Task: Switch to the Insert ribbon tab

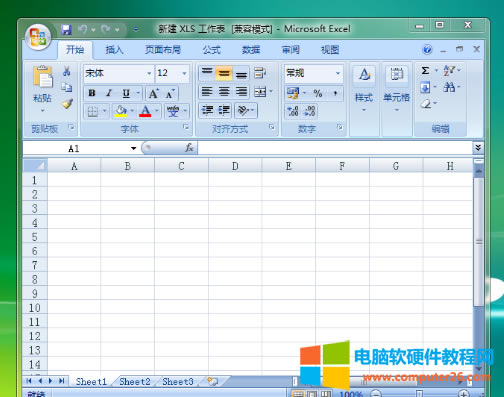Action: [114, 50]
